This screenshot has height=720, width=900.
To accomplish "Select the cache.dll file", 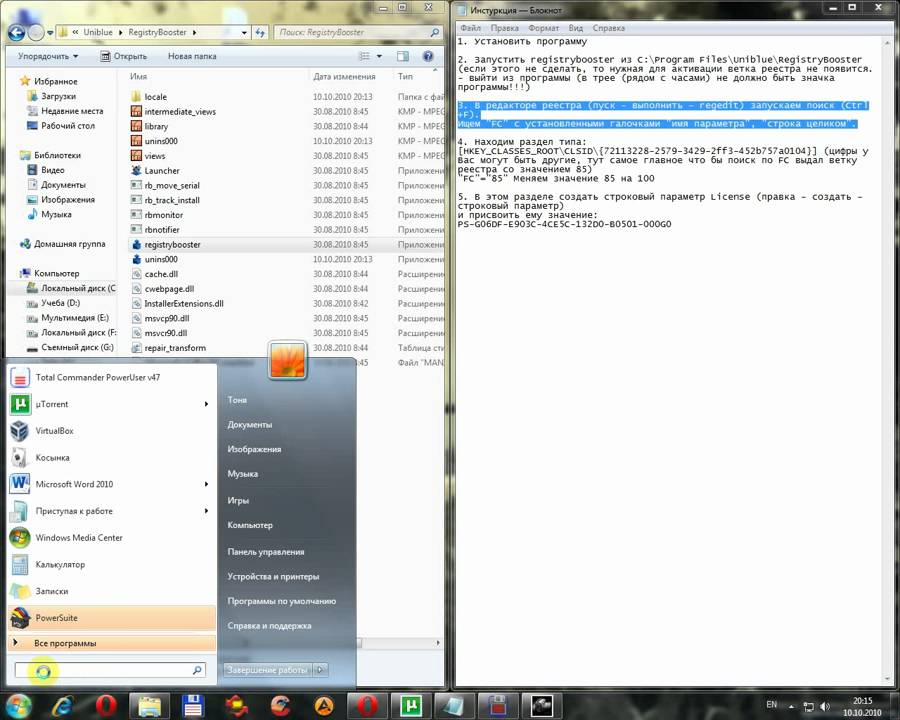I will click(161, 274).
